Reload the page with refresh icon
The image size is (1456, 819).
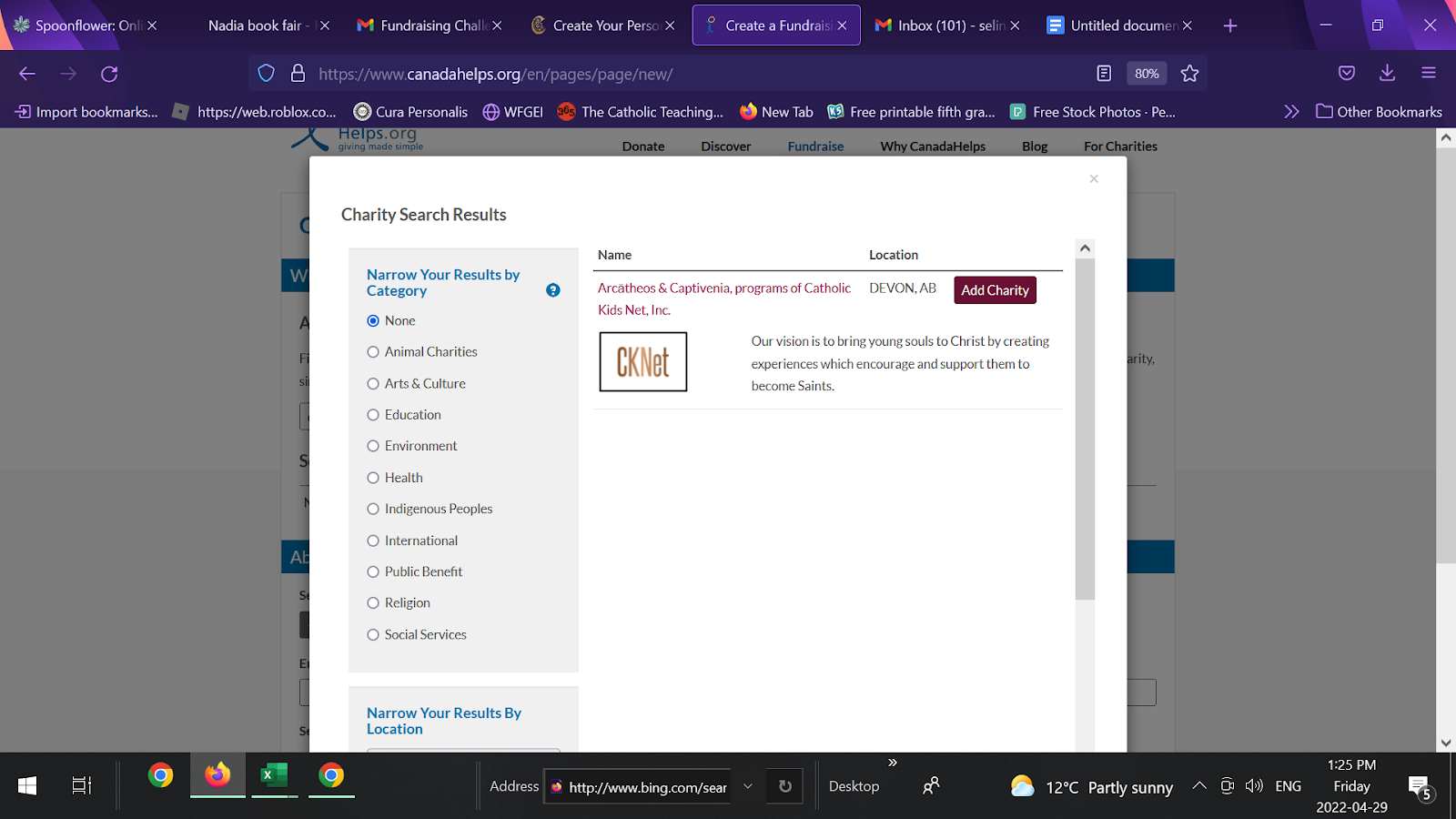[x=109, y=74]
